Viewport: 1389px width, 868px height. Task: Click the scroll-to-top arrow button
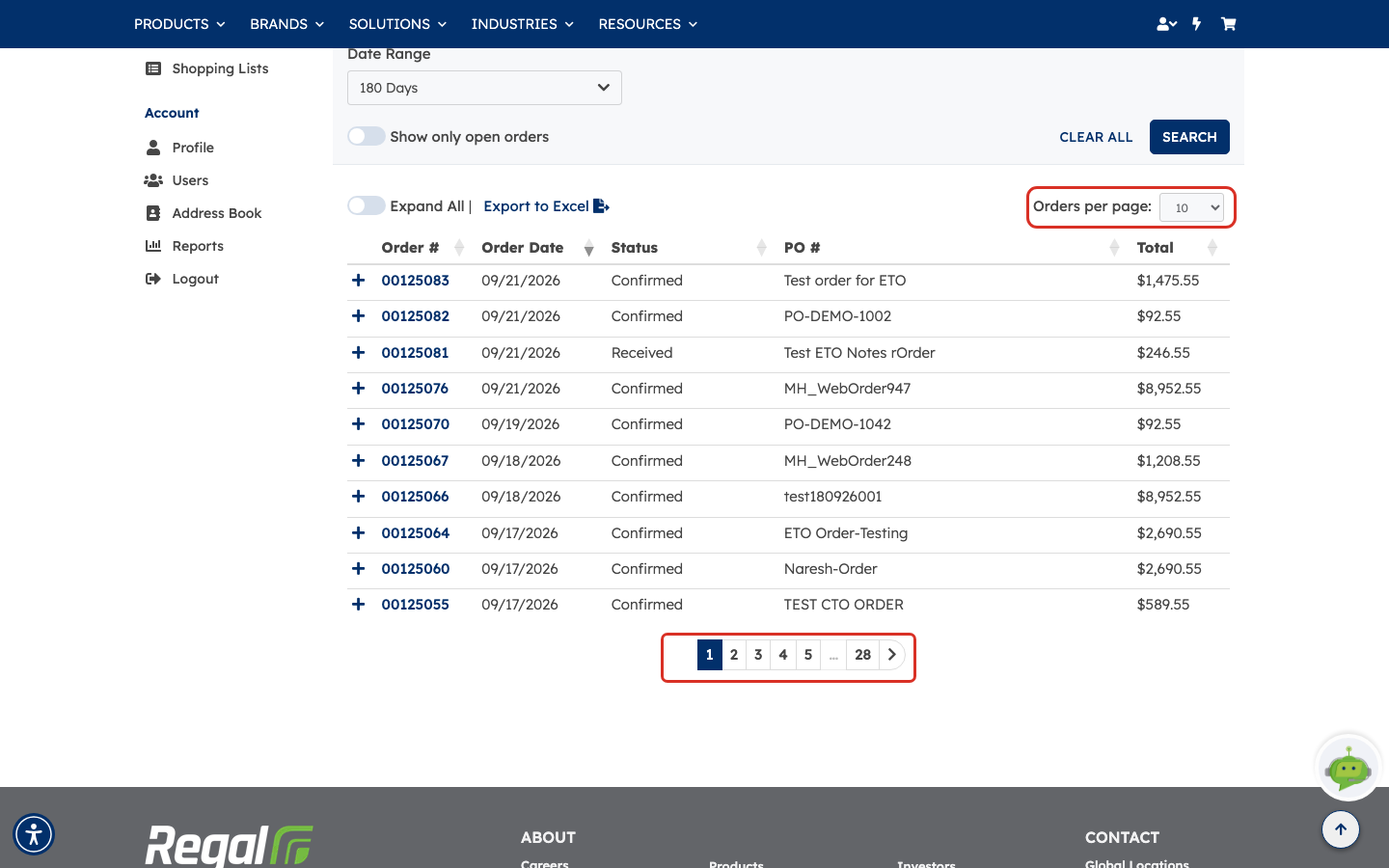[1341, 829]
